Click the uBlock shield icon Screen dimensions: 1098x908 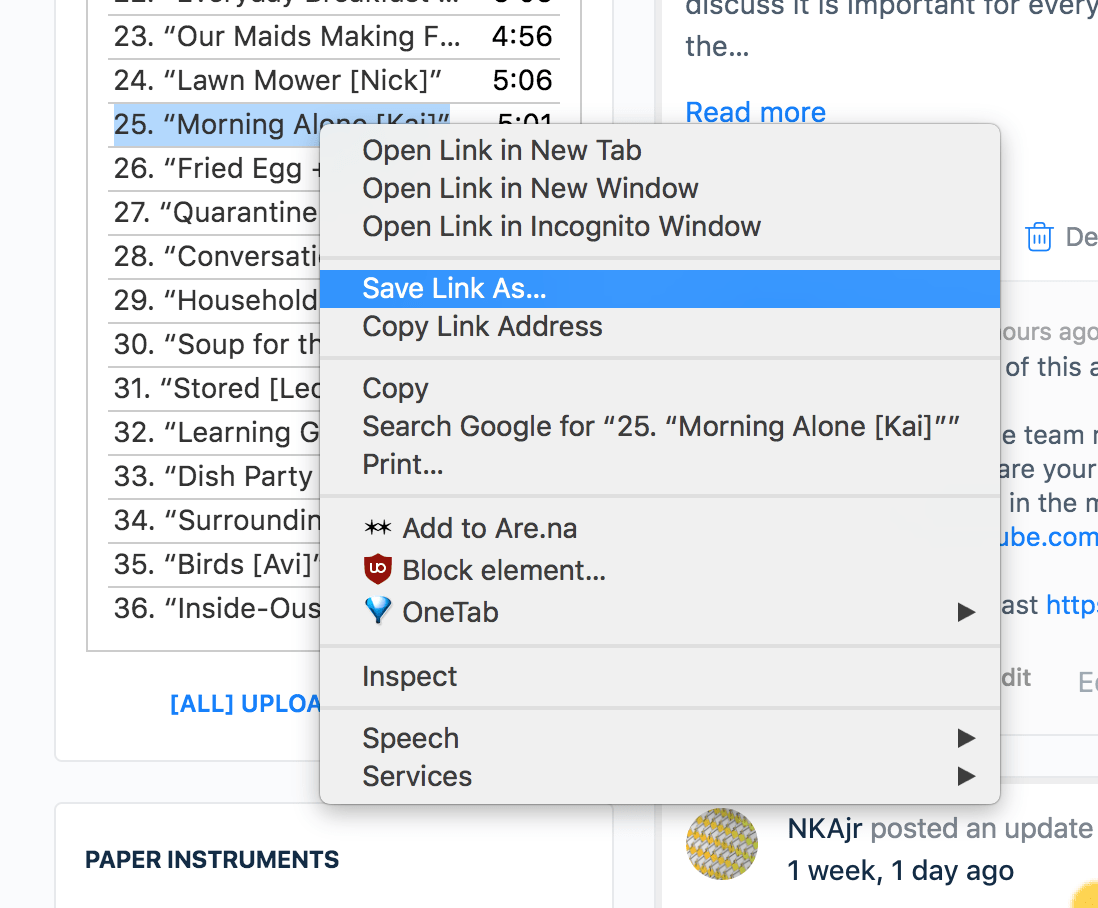click(377, 569)
